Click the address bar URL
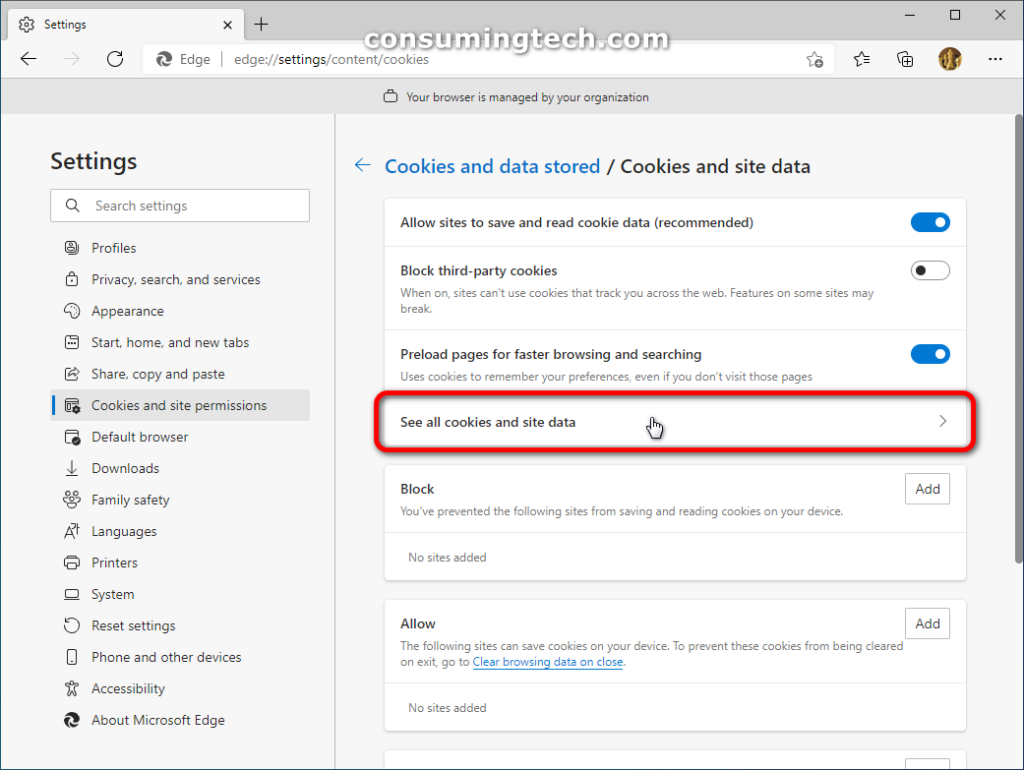This screenshot has width=1024, height=770. pyautogui.click(x=331, y=59)
